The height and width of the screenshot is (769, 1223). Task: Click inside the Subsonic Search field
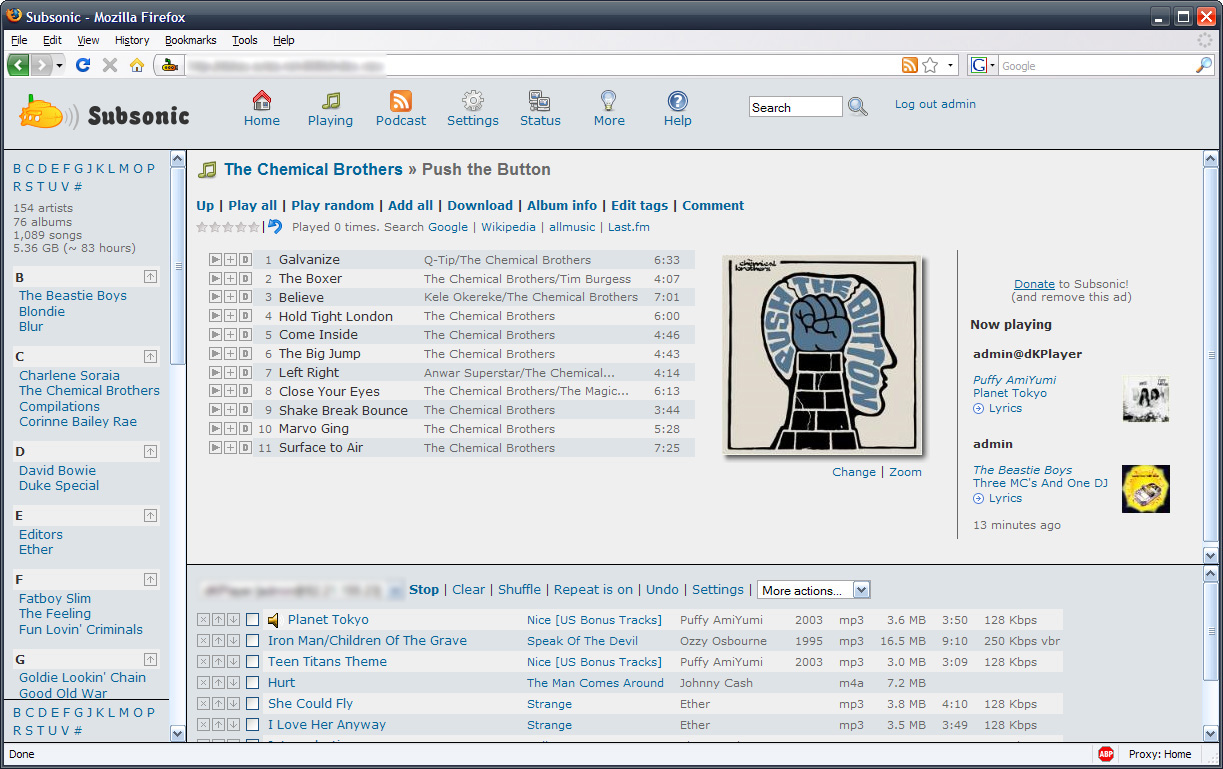tap(796, 107)
